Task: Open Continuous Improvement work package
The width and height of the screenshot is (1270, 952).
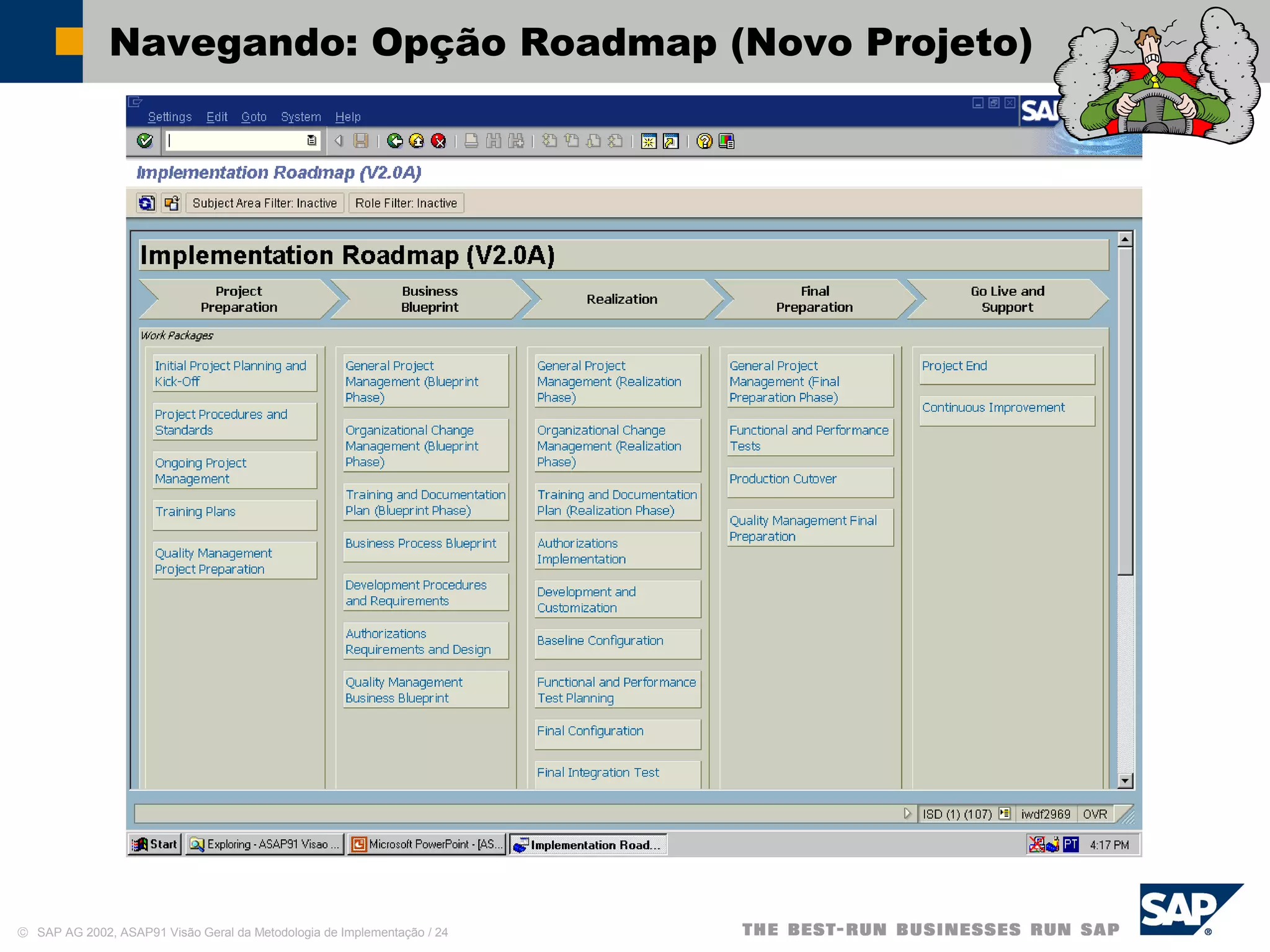Action: (x=1007, y=410)
